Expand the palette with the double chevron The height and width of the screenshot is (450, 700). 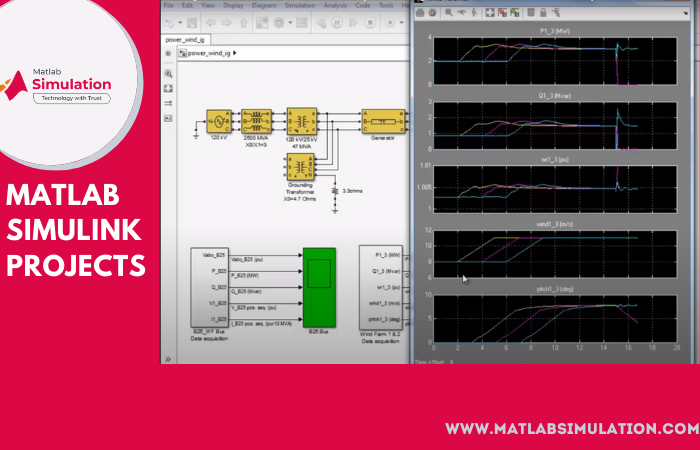coord(168,359)
